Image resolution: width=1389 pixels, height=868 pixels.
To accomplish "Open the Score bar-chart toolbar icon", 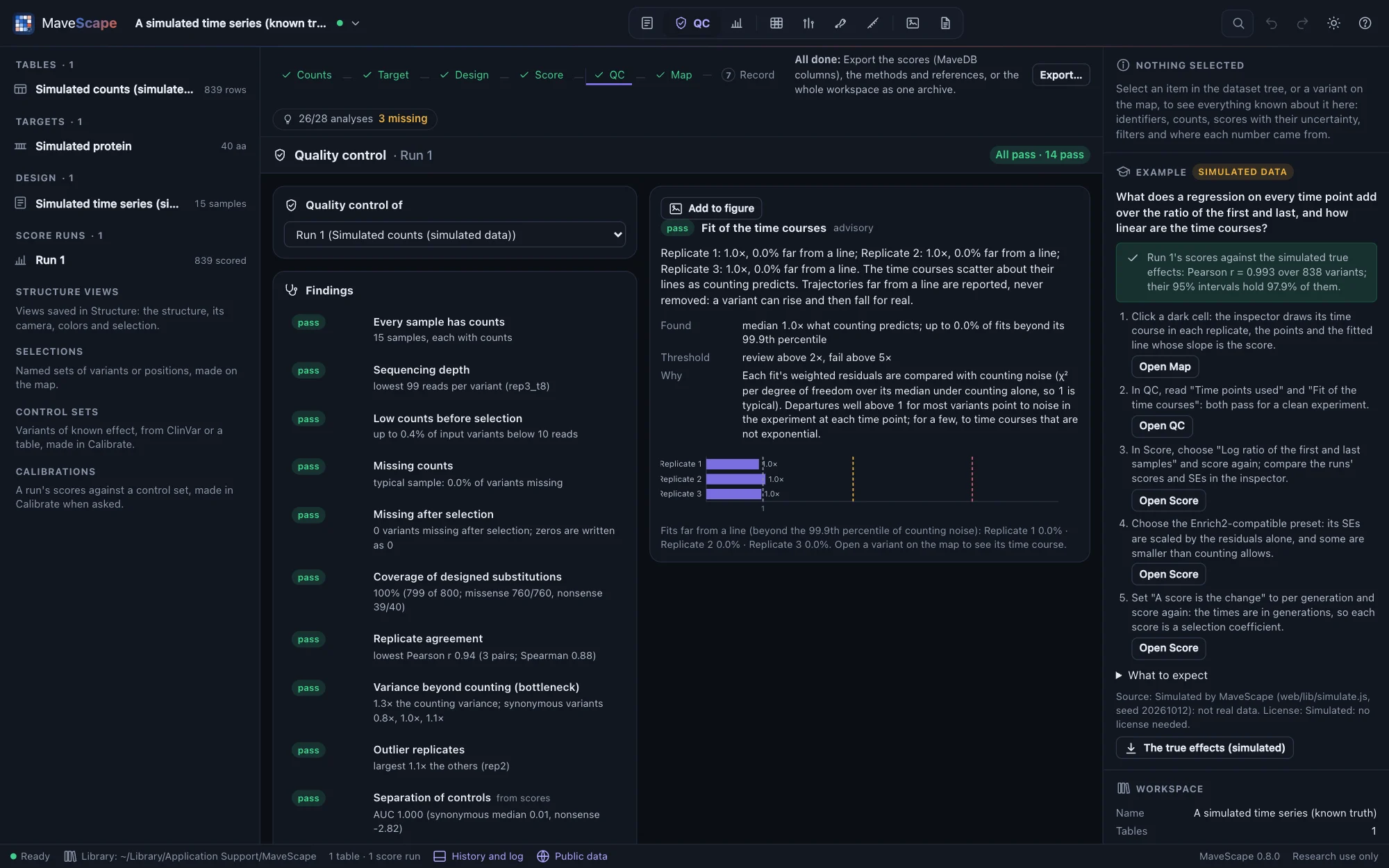I will click(x=737, y=23).
